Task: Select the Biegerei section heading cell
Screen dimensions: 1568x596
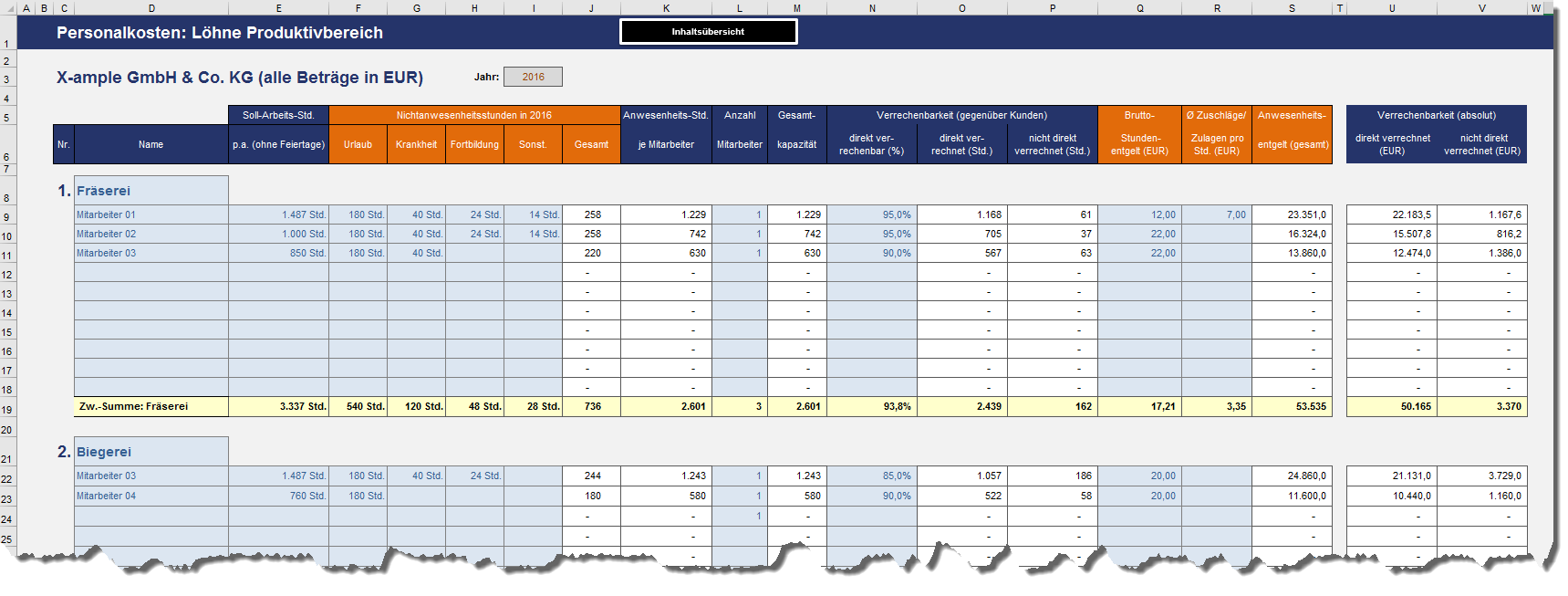Action: (151, 452)
